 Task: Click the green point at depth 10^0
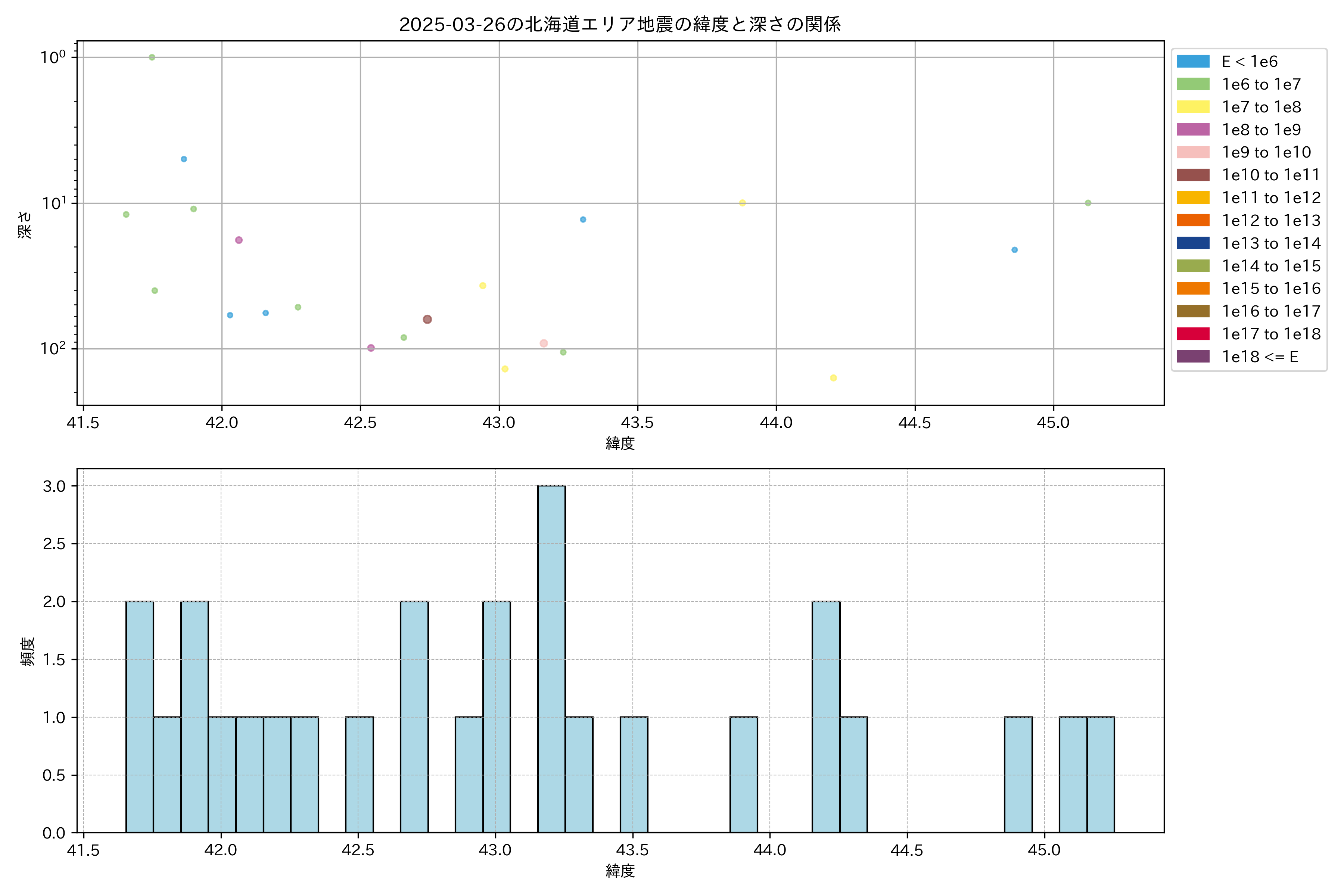[x=152, y=57]
